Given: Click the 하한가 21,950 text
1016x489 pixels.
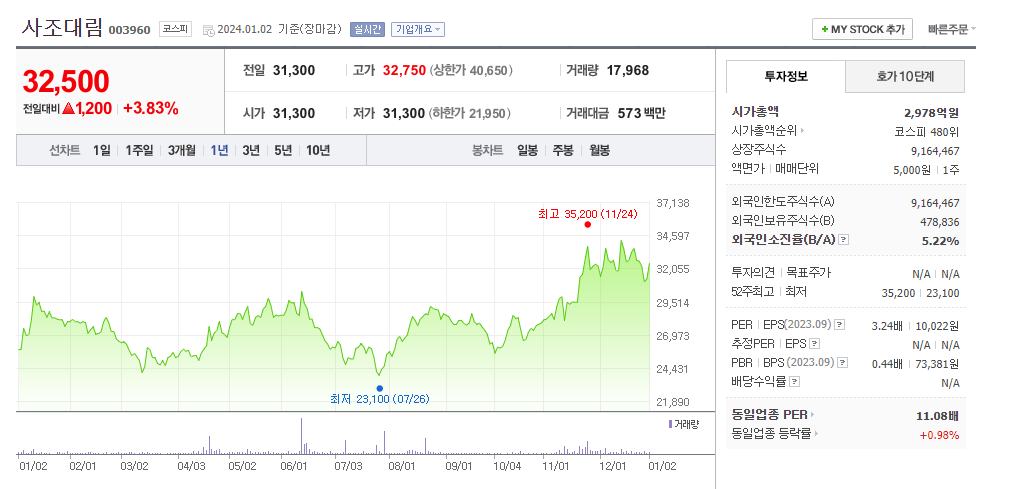Looking at the screenshot, I should pyautogui.click(x=470, y=113).
